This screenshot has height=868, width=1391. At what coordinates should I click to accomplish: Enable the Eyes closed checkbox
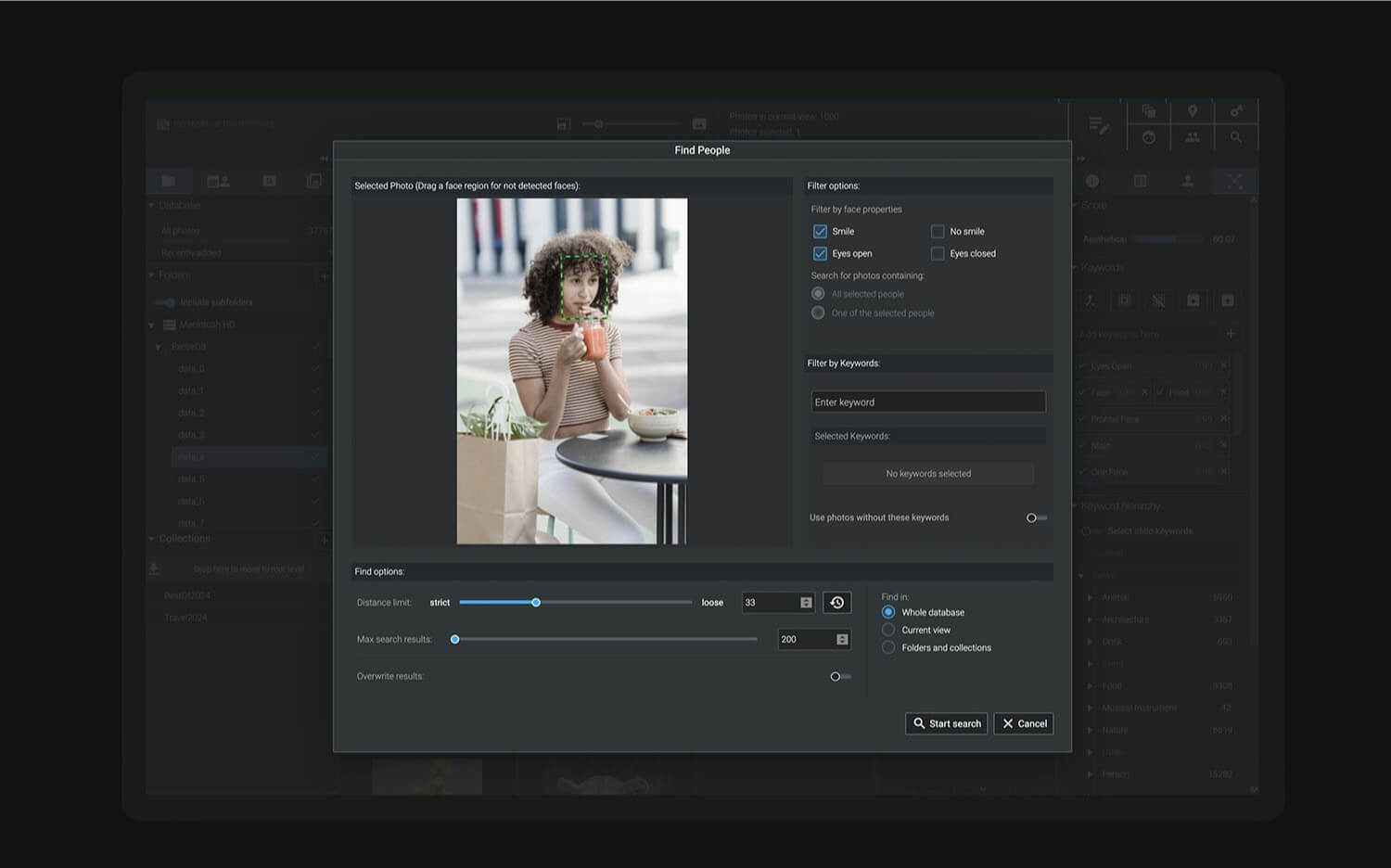938,253
